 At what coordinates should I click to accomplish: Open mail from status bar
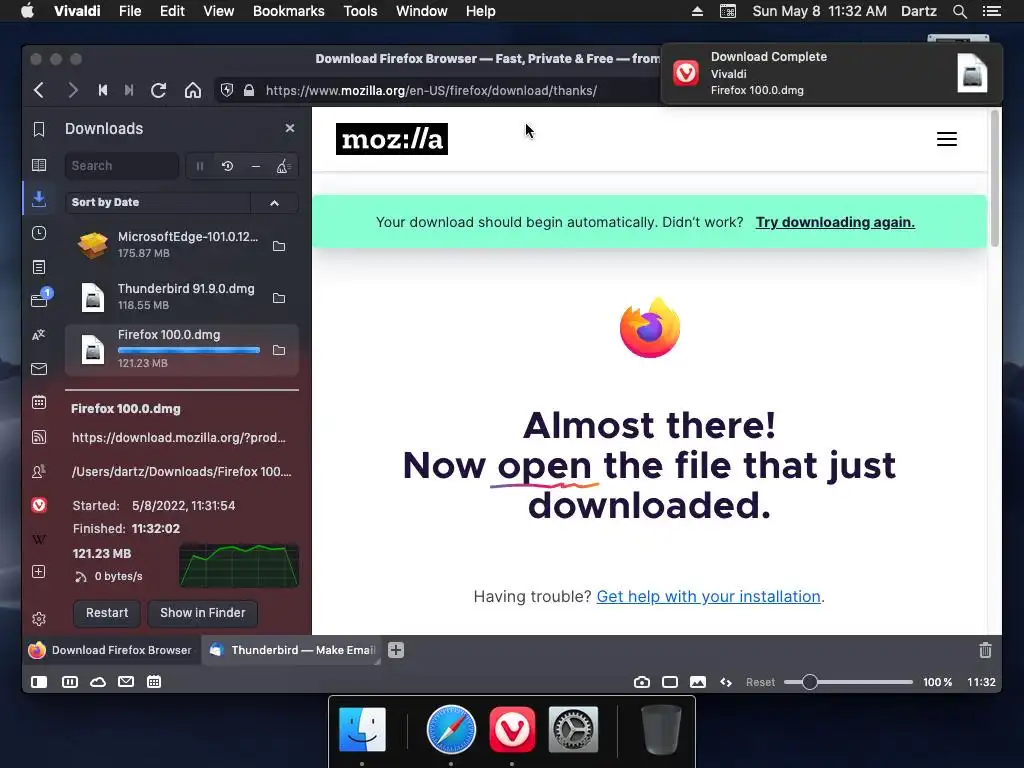[x=126, y=682]
